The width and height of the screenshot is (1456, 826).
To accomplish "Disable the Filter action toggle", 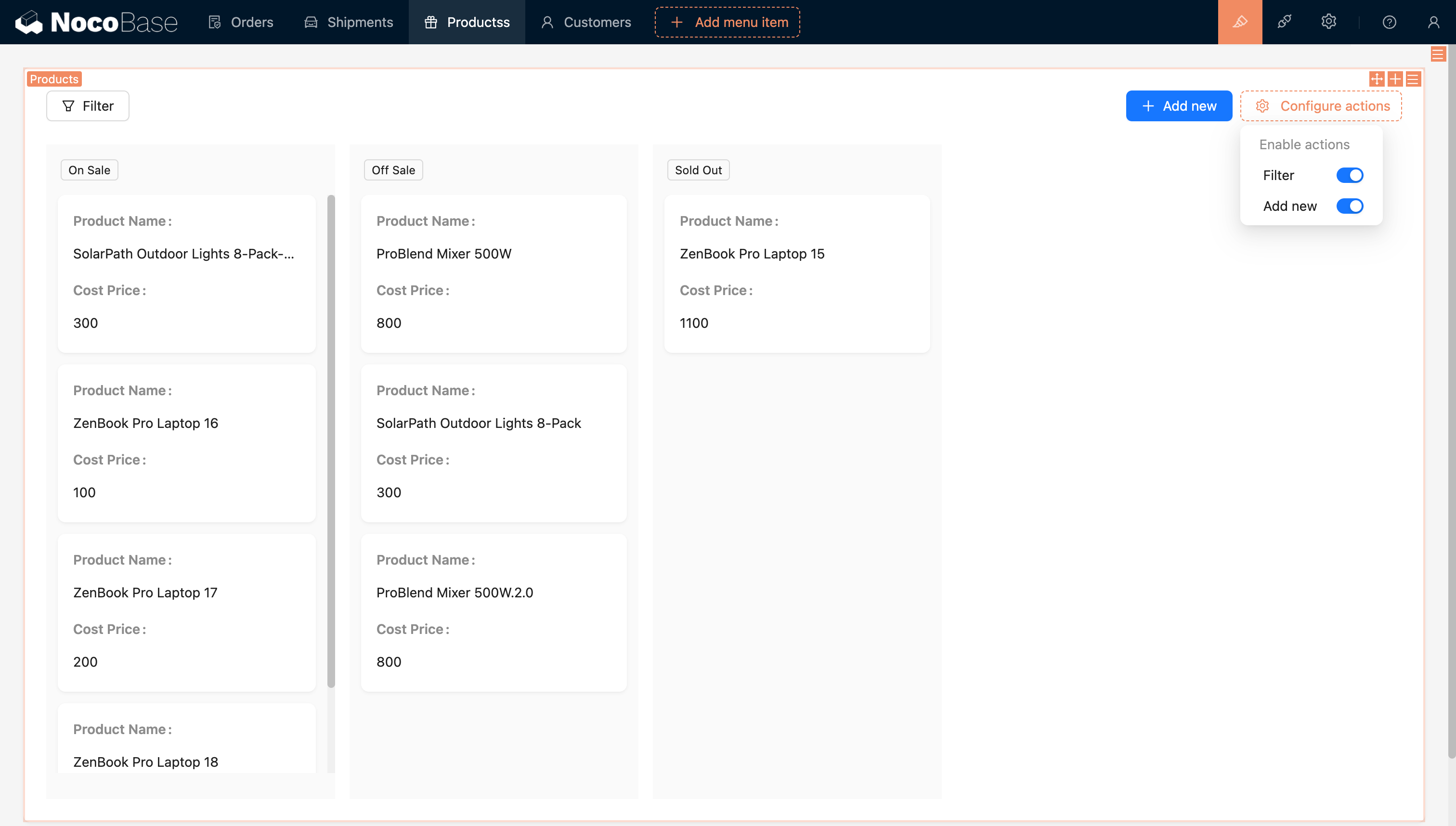I will tap(1350, 175).
